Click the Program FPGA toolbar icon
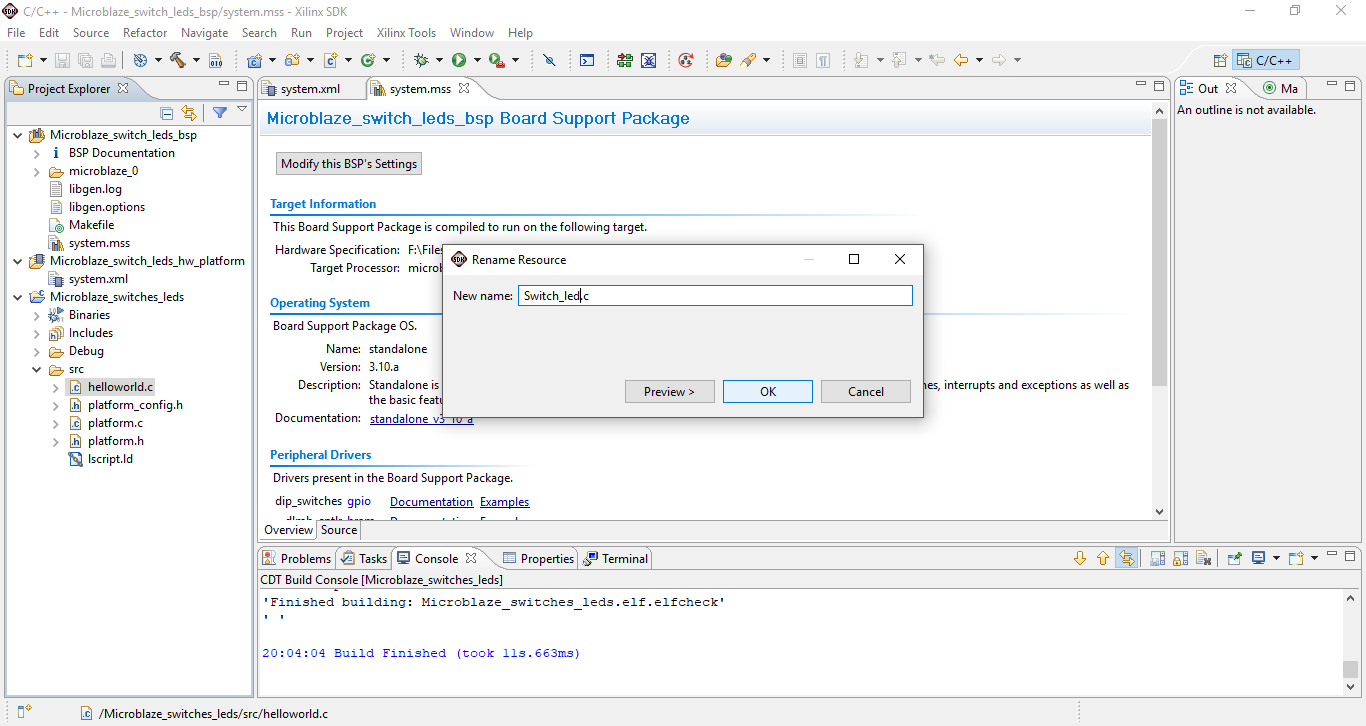 point(625,60)
